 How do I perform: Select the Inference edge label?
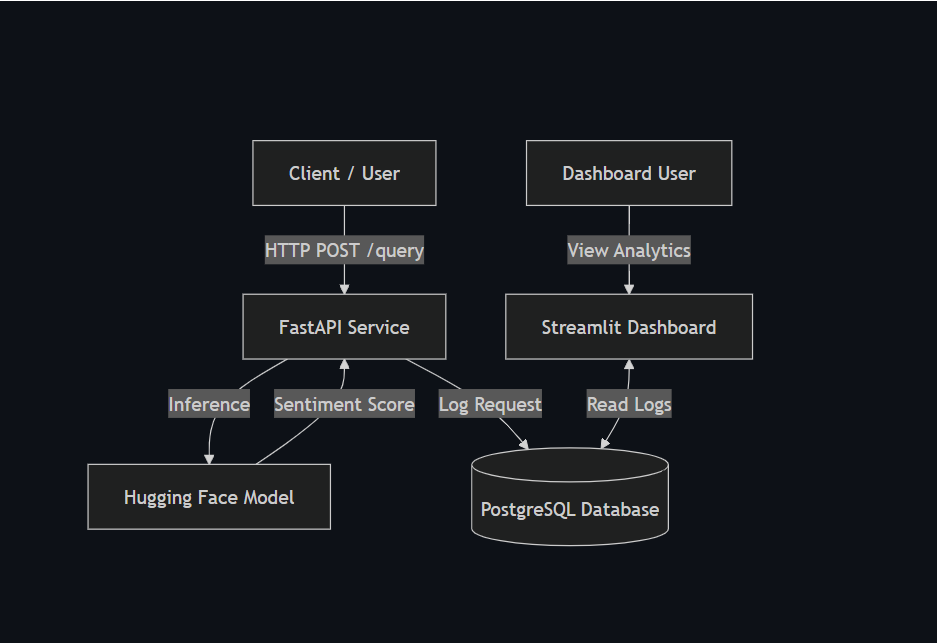(x=209, y=404)
